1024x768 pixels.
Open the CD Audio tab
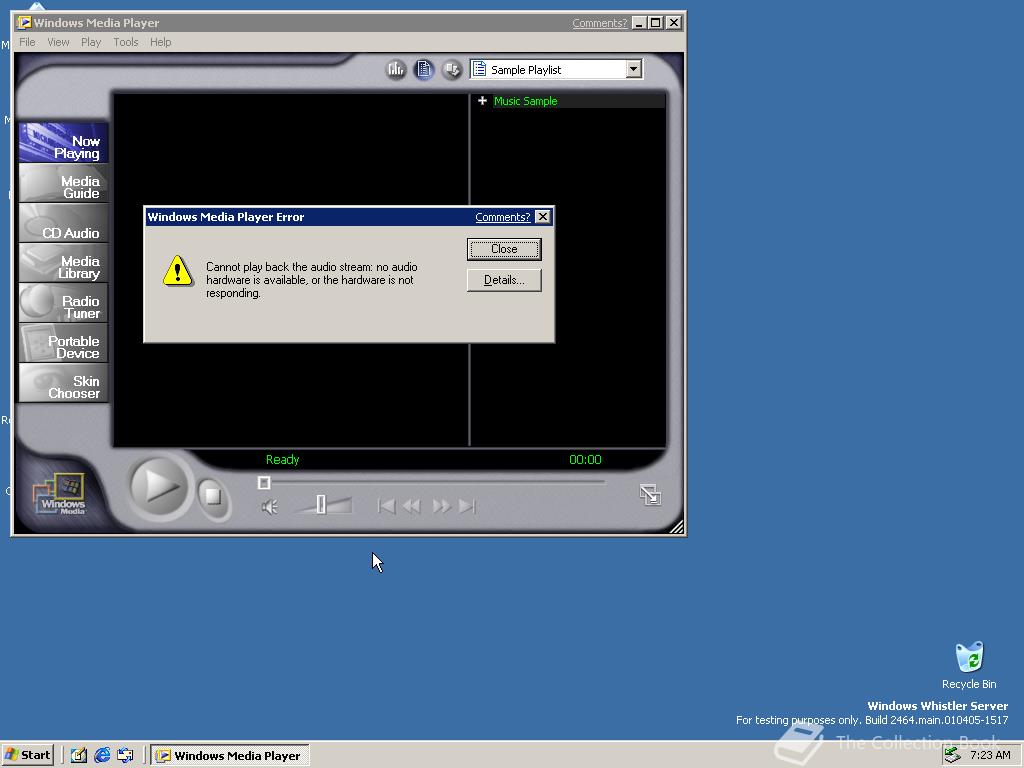tap(63, 223)
